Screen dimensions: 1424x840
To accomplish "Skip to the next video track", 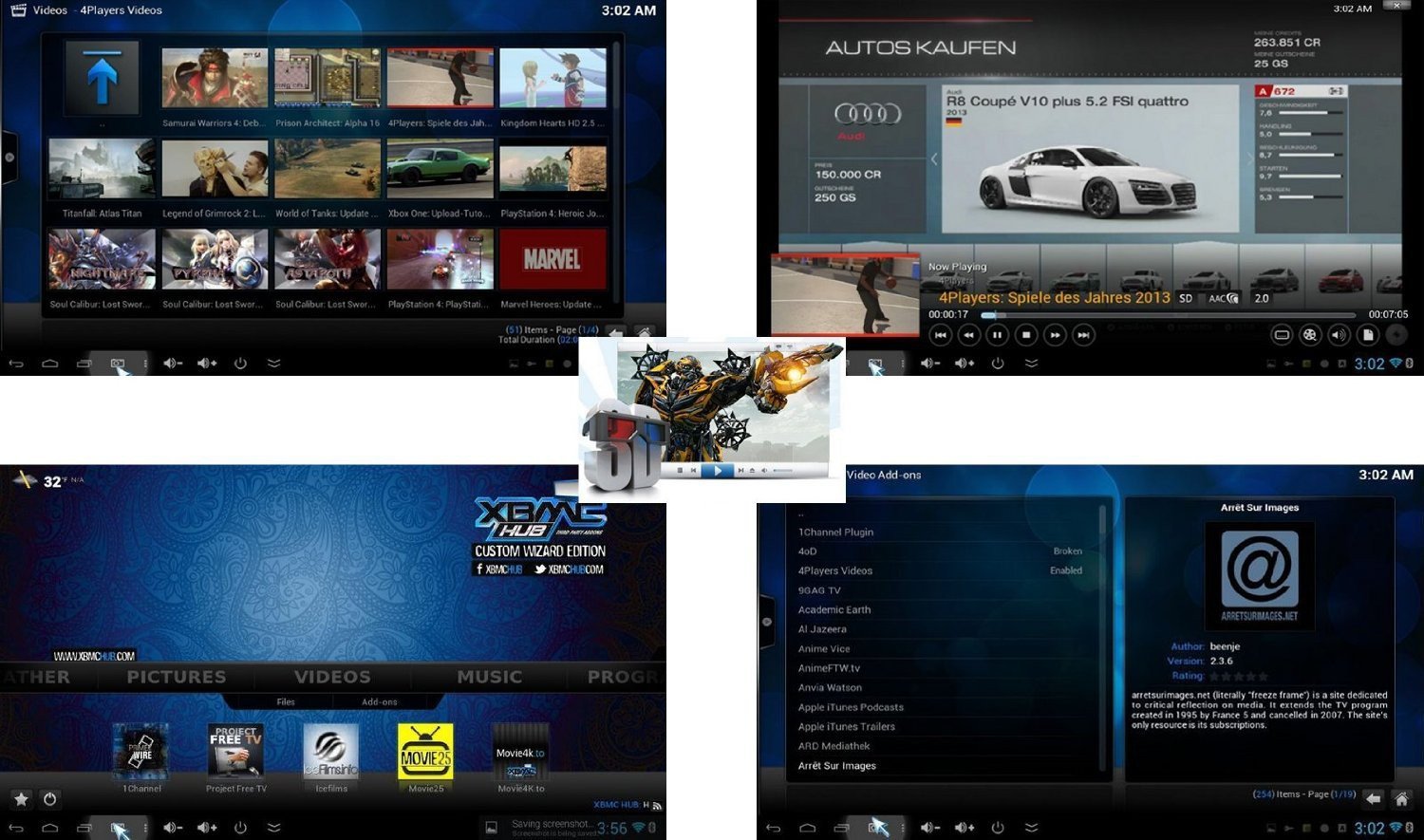I will pos(1084,334).
